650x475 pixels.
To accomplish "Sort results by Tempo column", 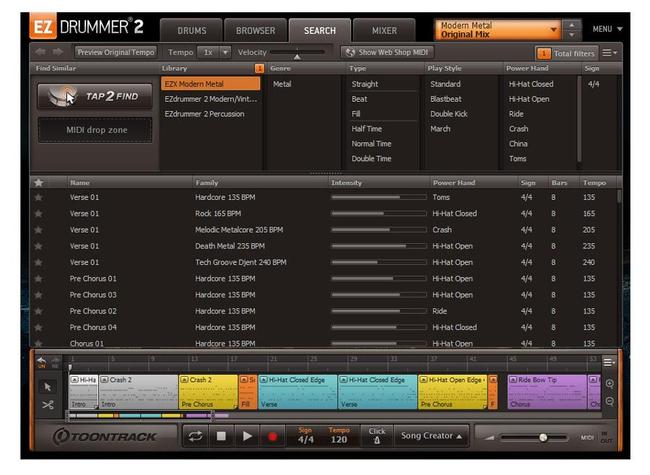I will coord(594,182).
